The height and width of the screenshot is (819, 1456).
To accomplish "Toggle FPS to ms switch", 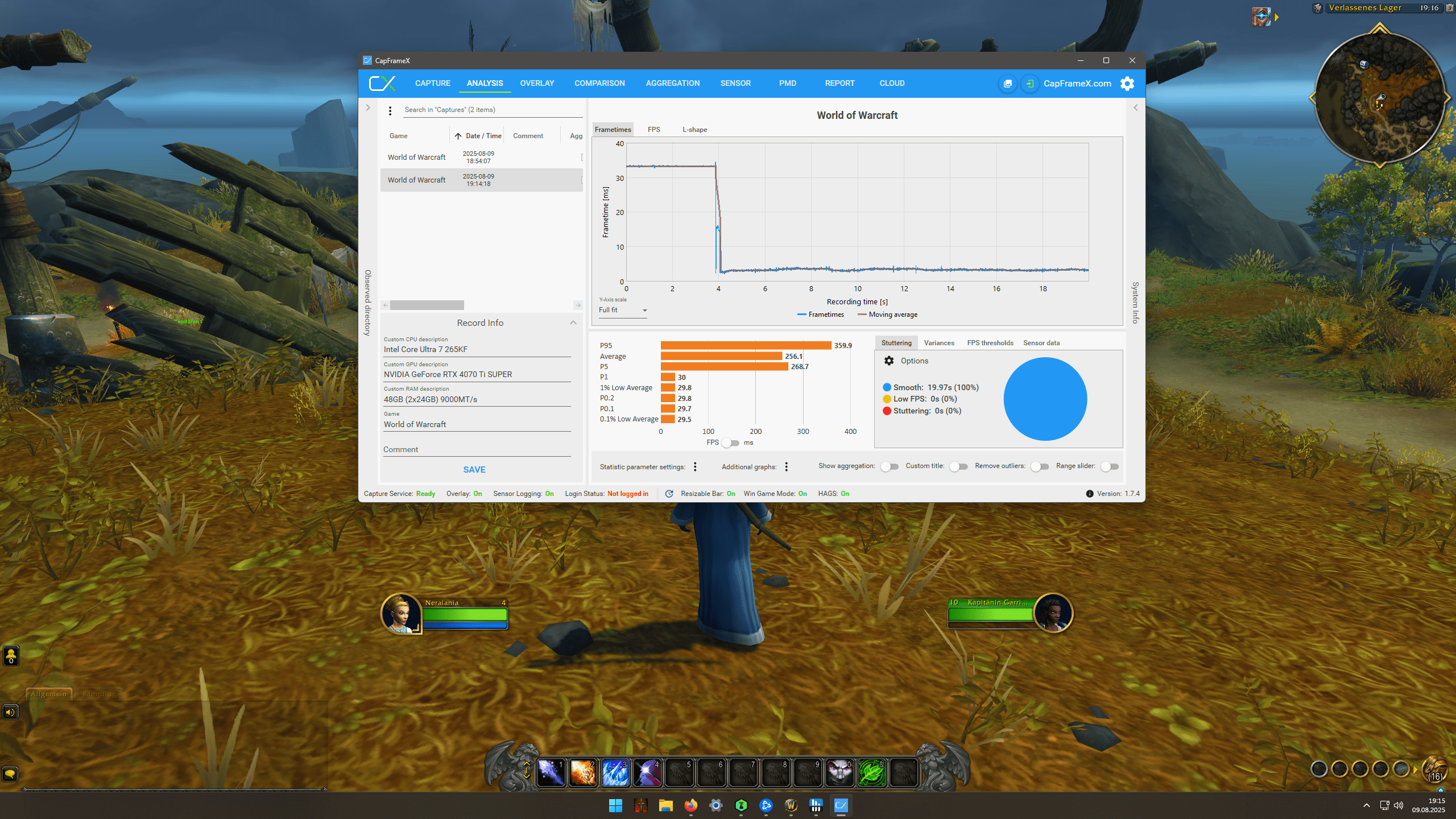I will (730, 442).
